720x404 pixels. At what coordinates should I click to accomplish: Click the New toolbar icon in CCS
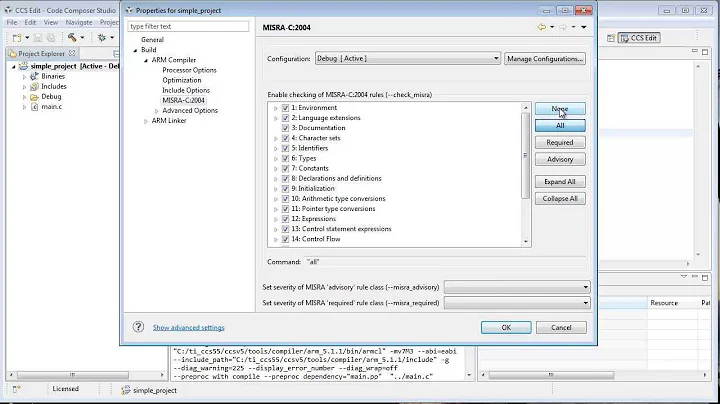pos(17,38)
